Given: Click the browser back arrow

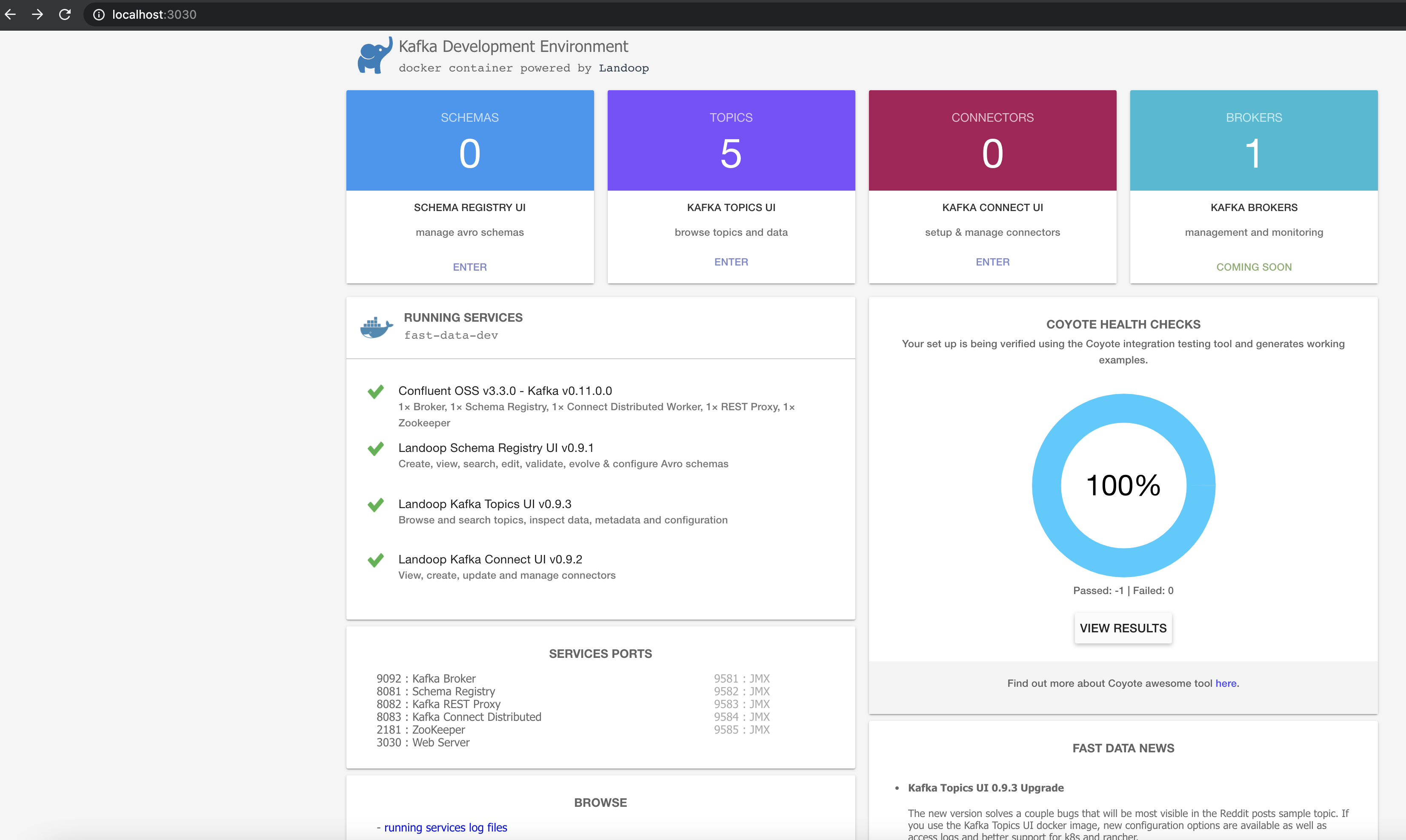Looking at the screenshot, I should tap(11, 14).
